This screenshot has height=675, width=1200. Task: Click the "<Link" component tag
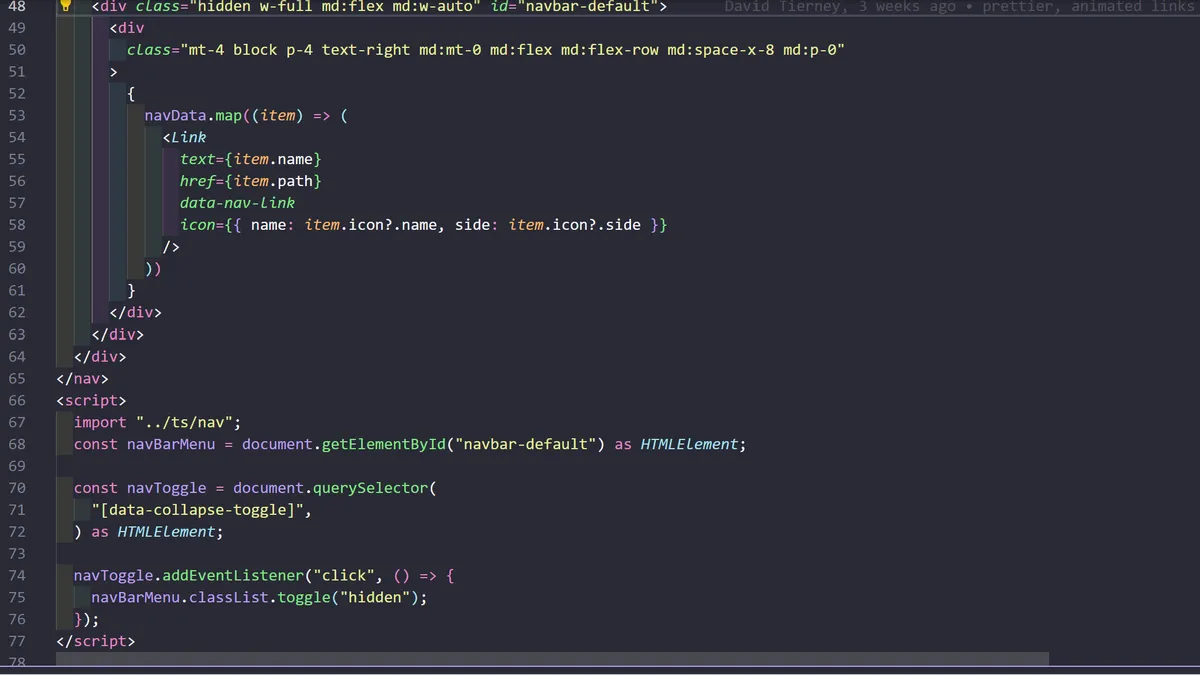(185, 137)
